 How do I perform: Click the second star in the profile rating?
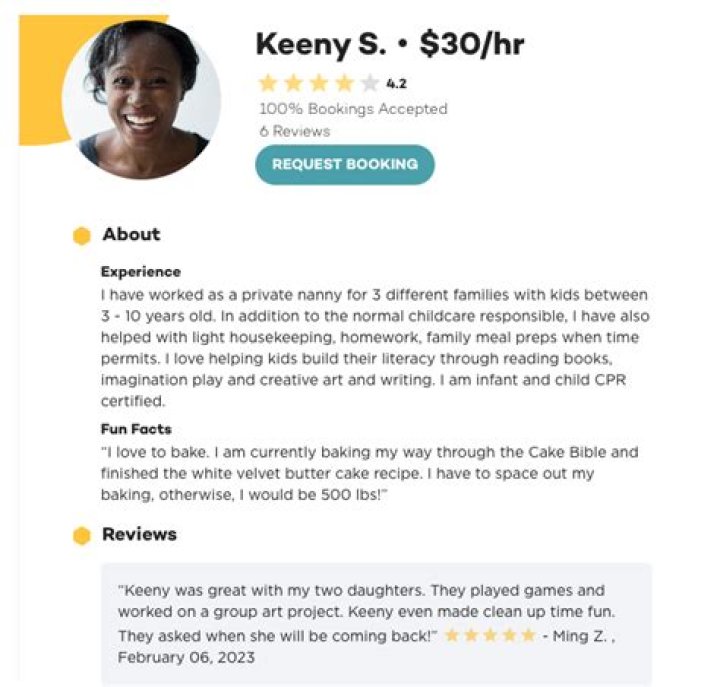pos(294,84)
